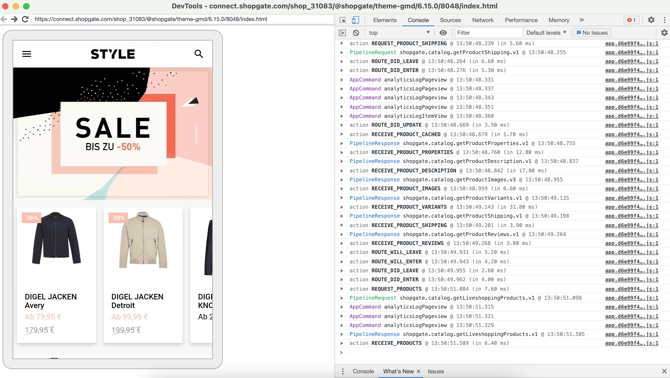Open source link of RECEIVE_PRODUCTS row

coord(632,343)
